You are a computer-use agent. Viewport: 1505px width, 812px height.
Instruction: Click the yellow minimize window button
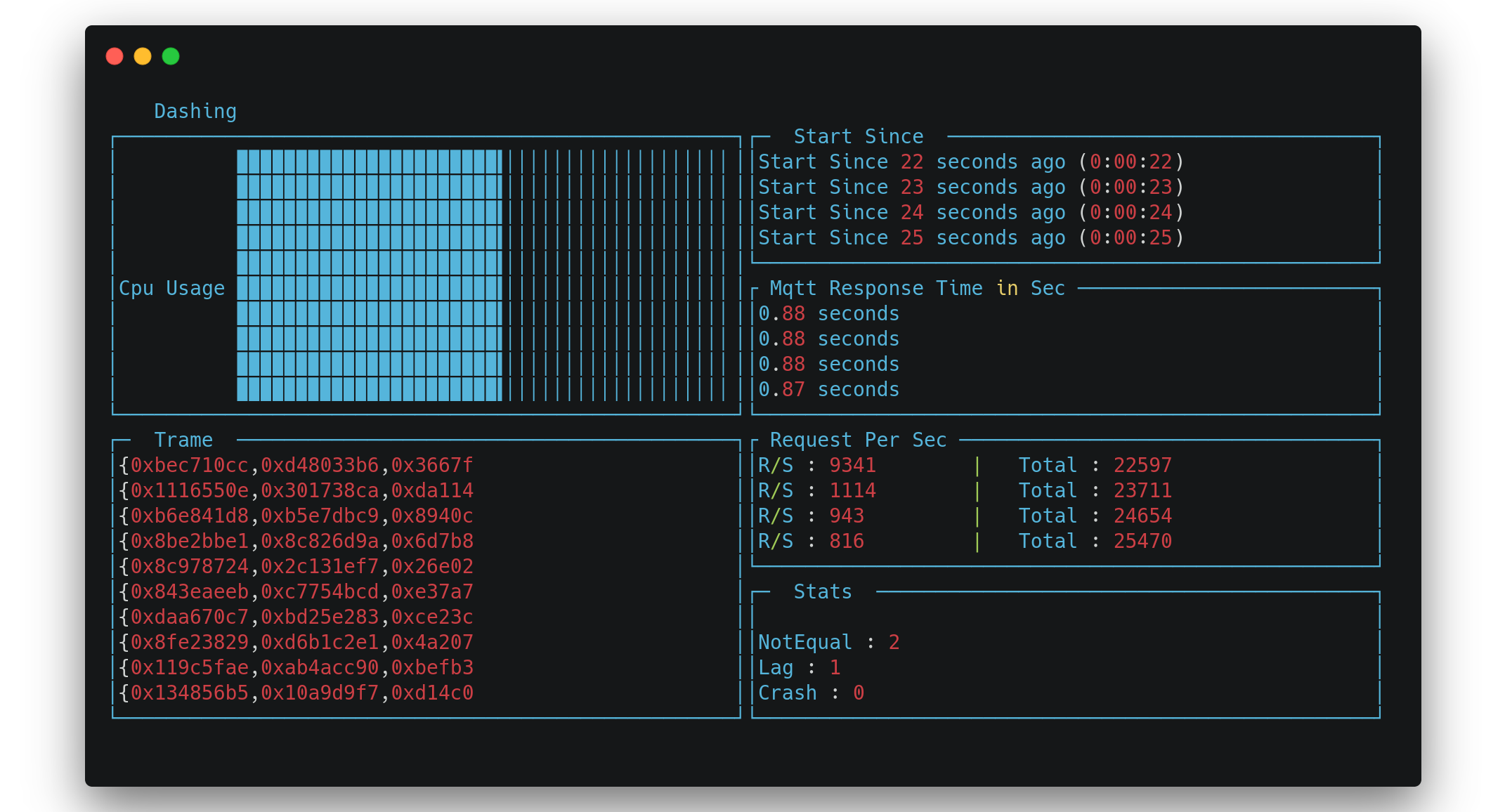pos(143,56)
